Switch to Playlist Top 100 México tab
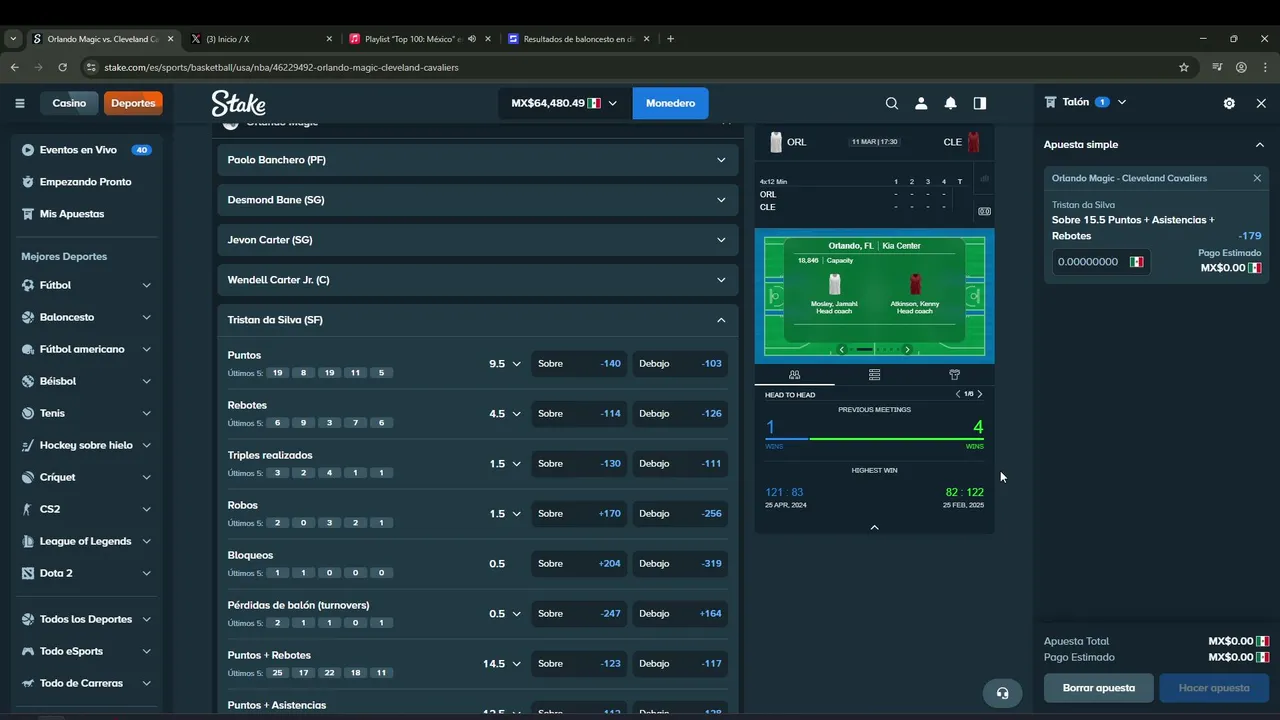The width and height of the screenshot is (1280, 720). click(x=420, y=39)
